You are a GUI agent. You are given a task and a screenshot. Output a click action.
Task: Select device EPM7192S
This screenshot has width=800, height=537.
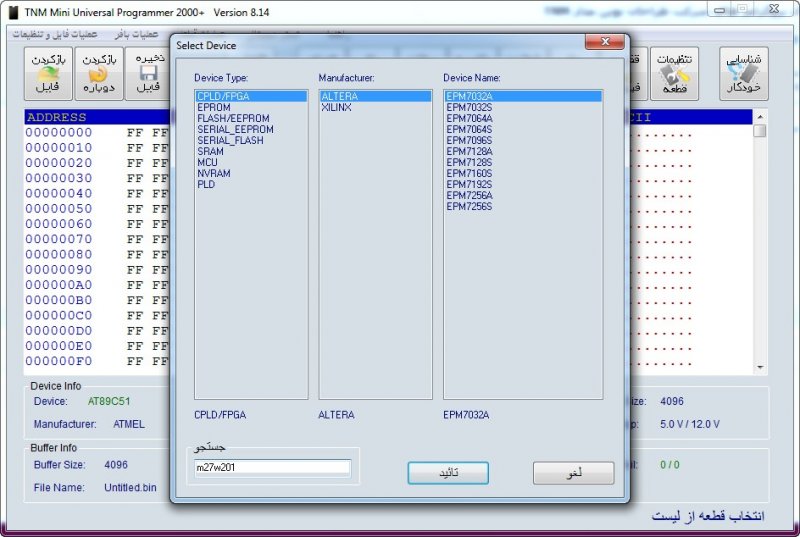(469, 185)
